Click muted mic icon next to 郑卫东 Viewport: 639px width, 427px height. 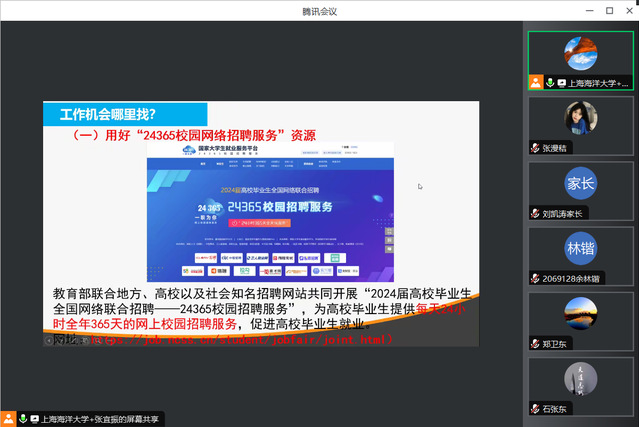pos(536,343)
